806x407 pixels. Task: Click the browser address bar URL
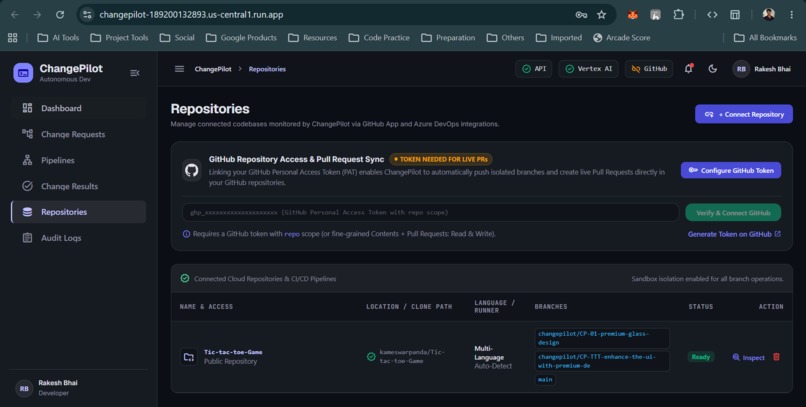[191, 15]
